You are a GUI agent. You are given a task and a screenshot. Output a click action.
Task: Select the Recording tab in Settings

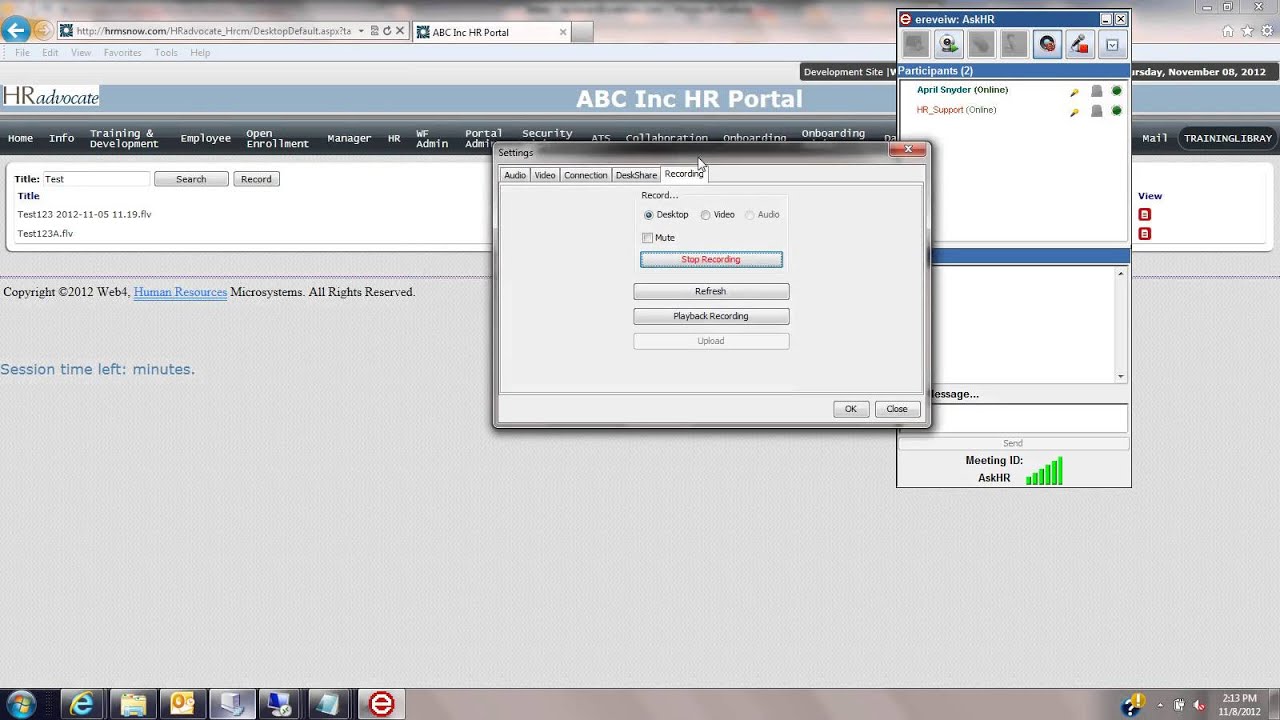coord(684,174)
